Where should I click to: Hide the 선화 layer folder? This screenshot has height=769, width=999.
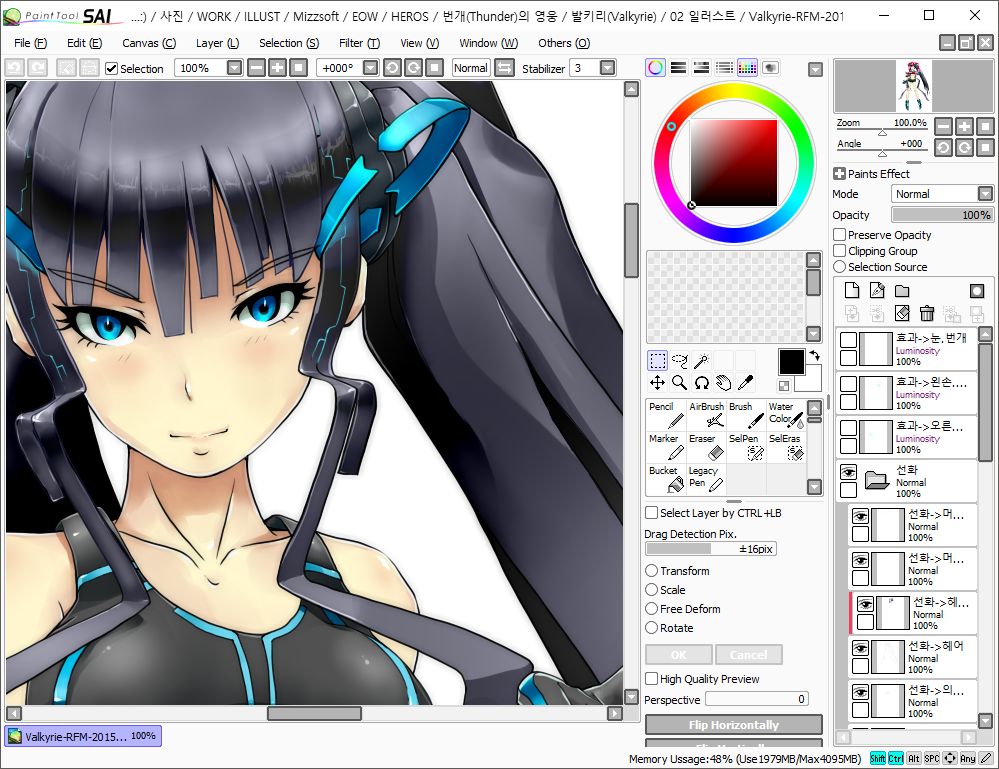pos(849,472)
